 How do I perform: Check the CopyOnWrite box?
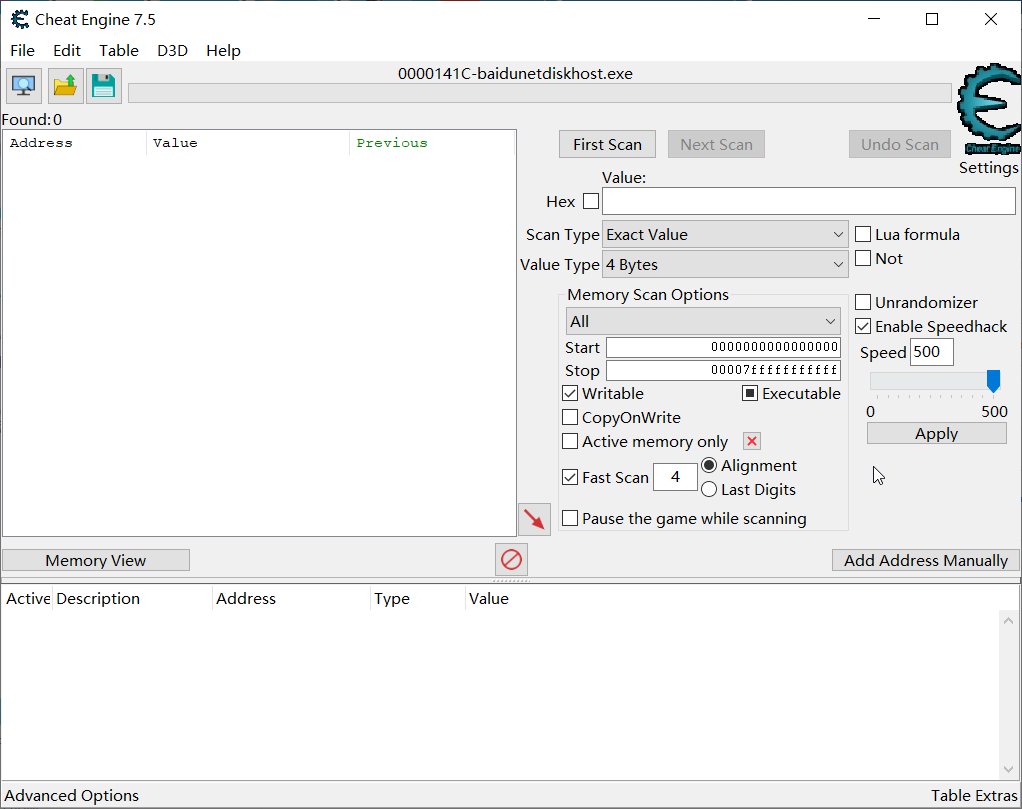click(570, 417)
